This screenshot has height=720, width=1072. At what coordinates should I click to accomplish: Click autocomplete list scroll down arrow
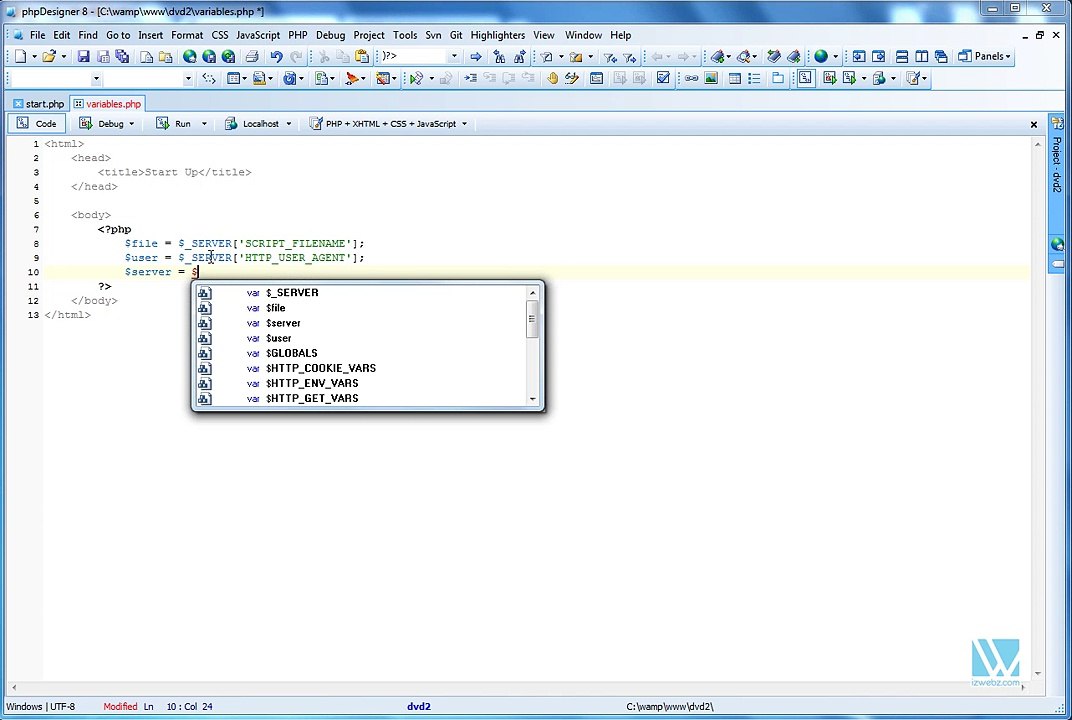[x=533, y=399]
